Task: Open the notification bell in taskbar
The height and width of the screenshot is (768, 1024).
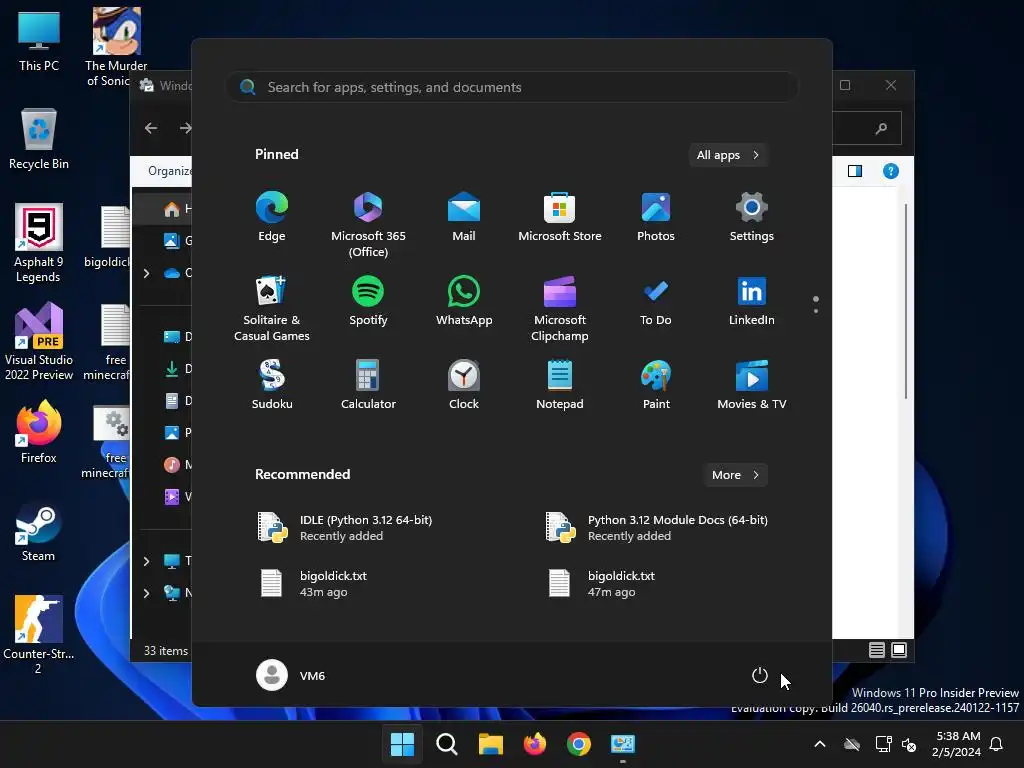Action: (997, 744)
